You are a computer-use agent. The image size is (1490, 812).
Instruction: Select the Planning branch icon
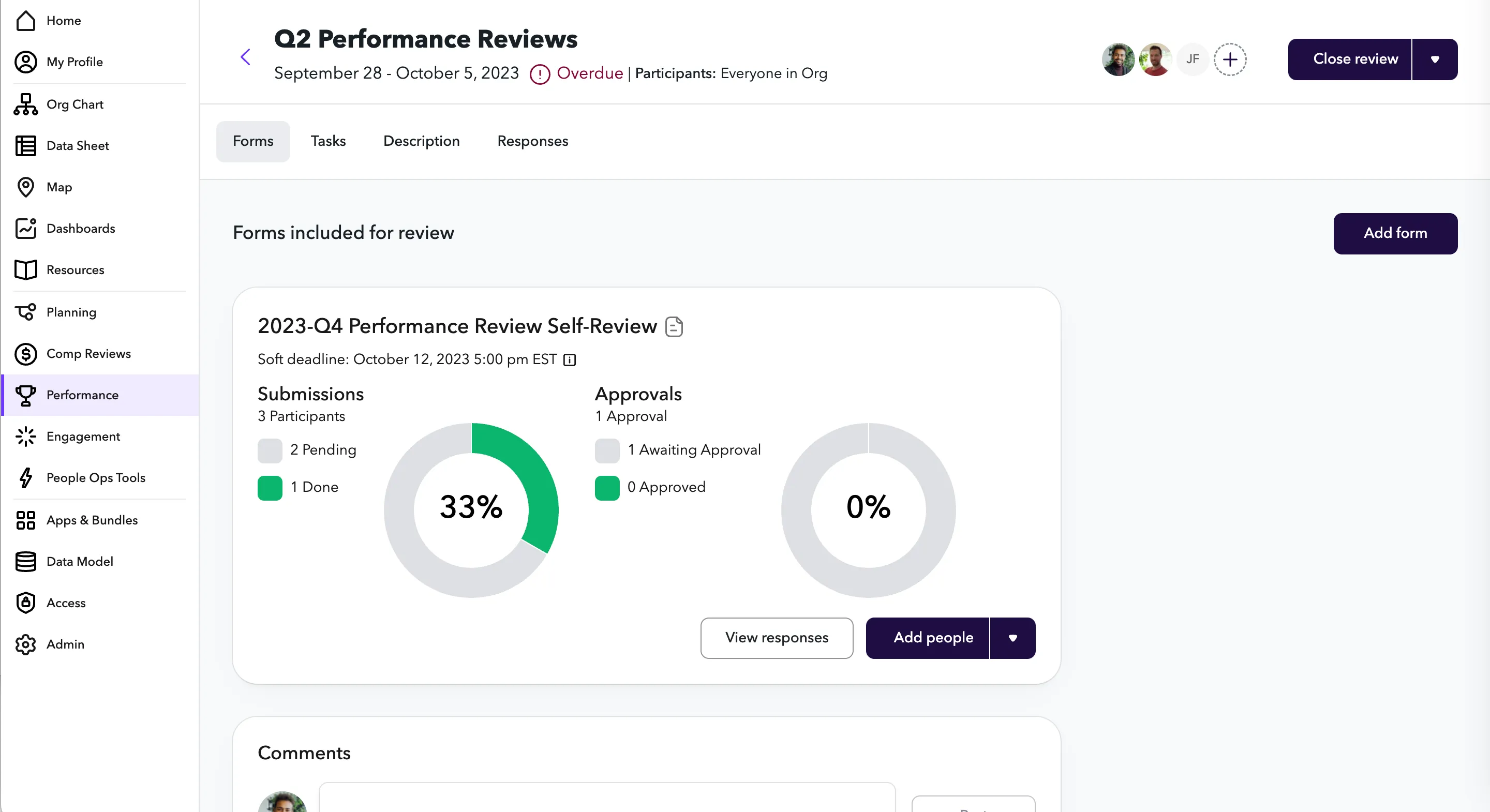point(25,312)
